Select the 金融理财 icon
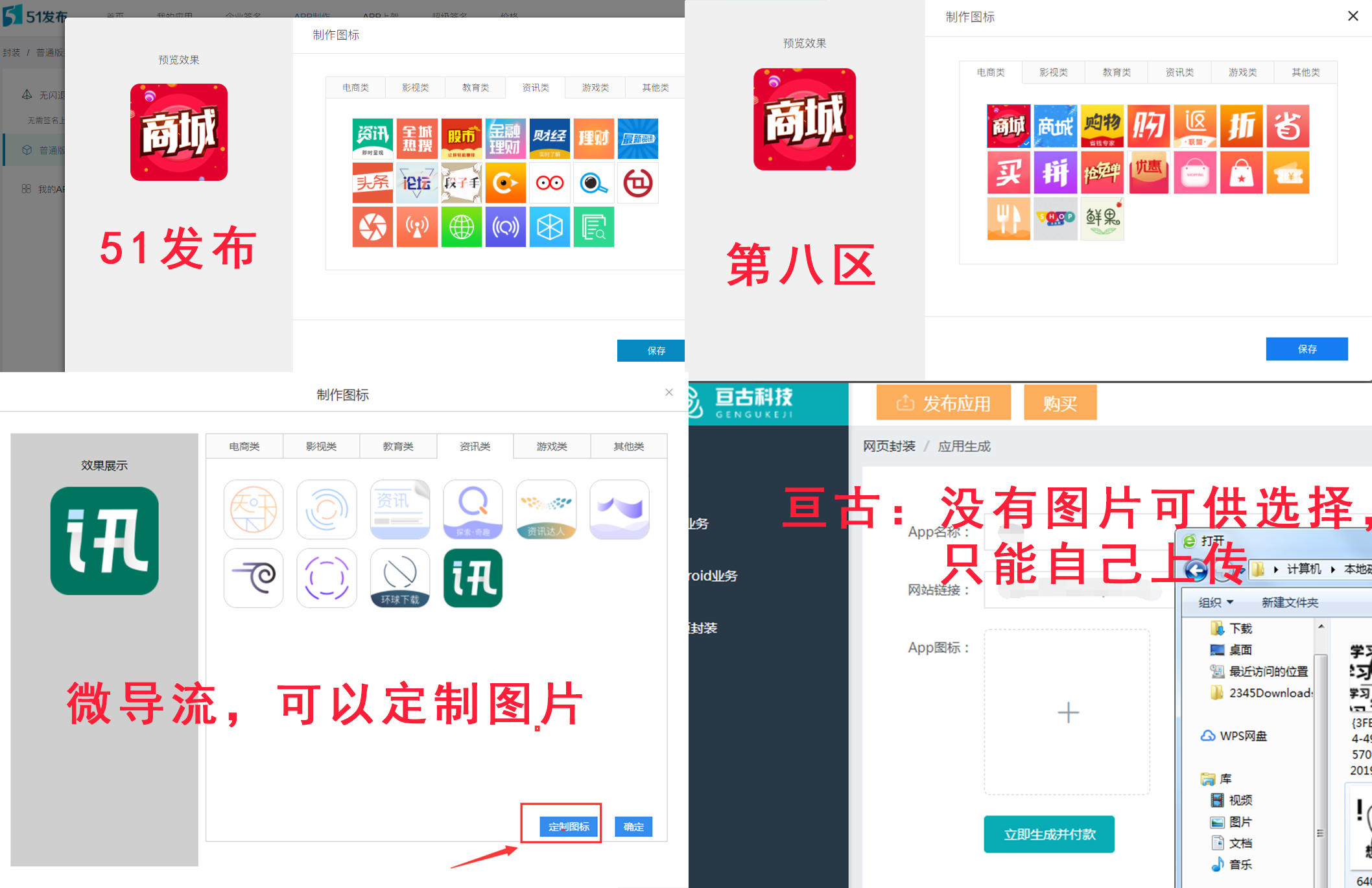The width and height of the screenshot is (1372, 888). coord(505,139)
